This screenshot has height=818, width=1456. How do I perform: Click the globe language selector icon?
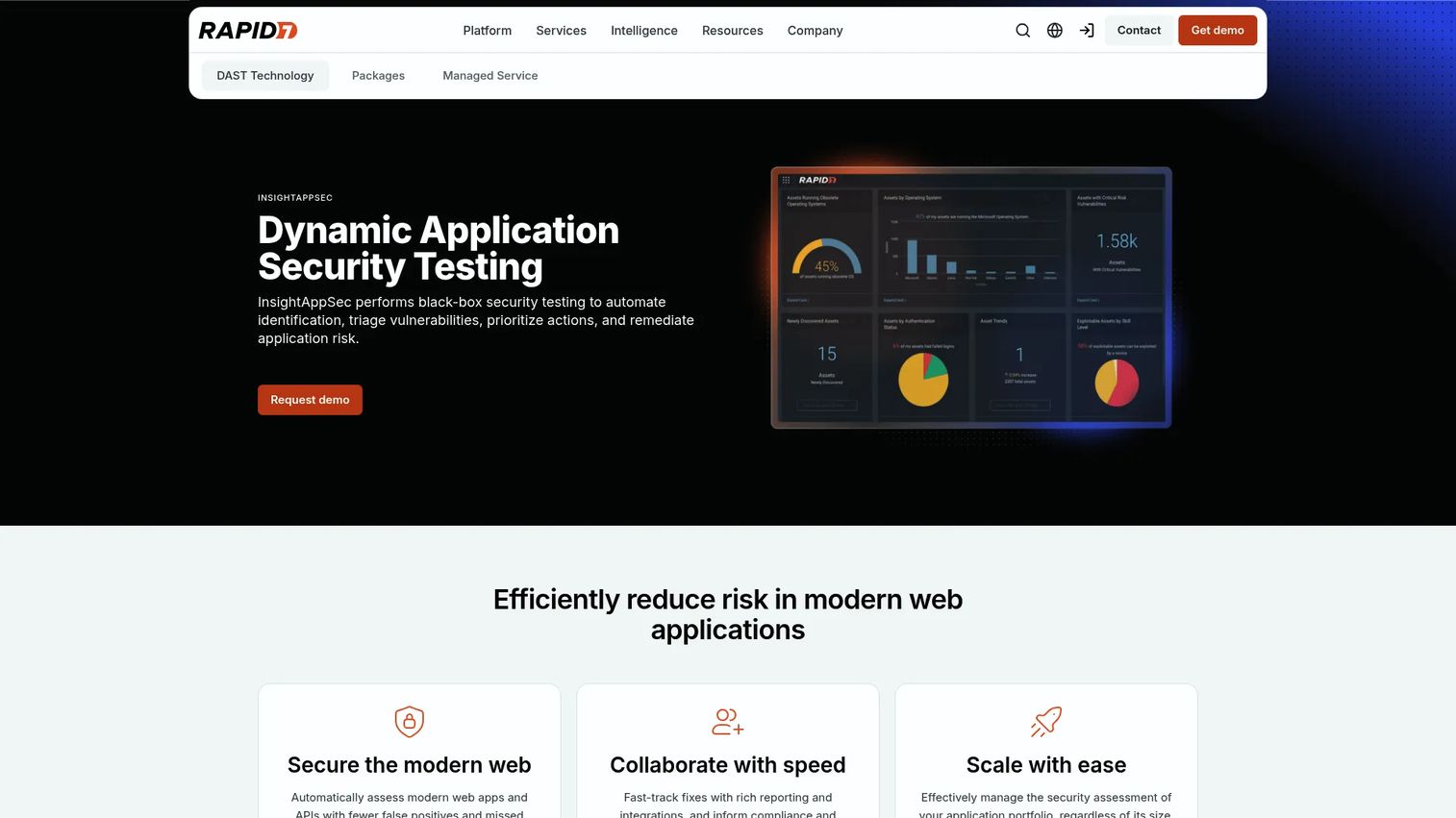(x=1055, y=31)
